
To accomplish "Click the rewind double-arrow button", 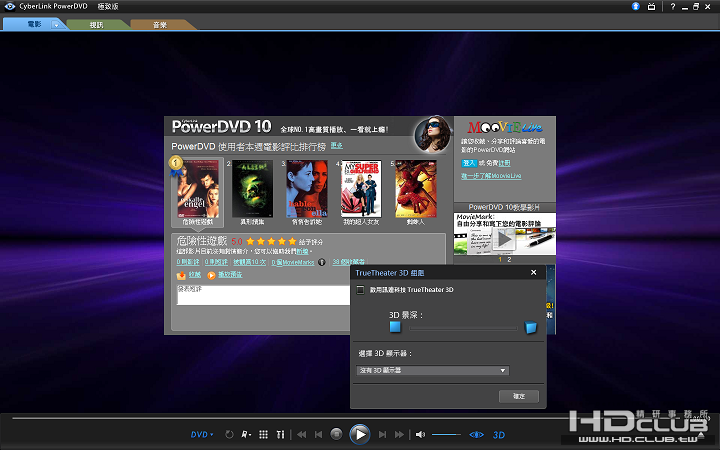I will coord(302,434).
